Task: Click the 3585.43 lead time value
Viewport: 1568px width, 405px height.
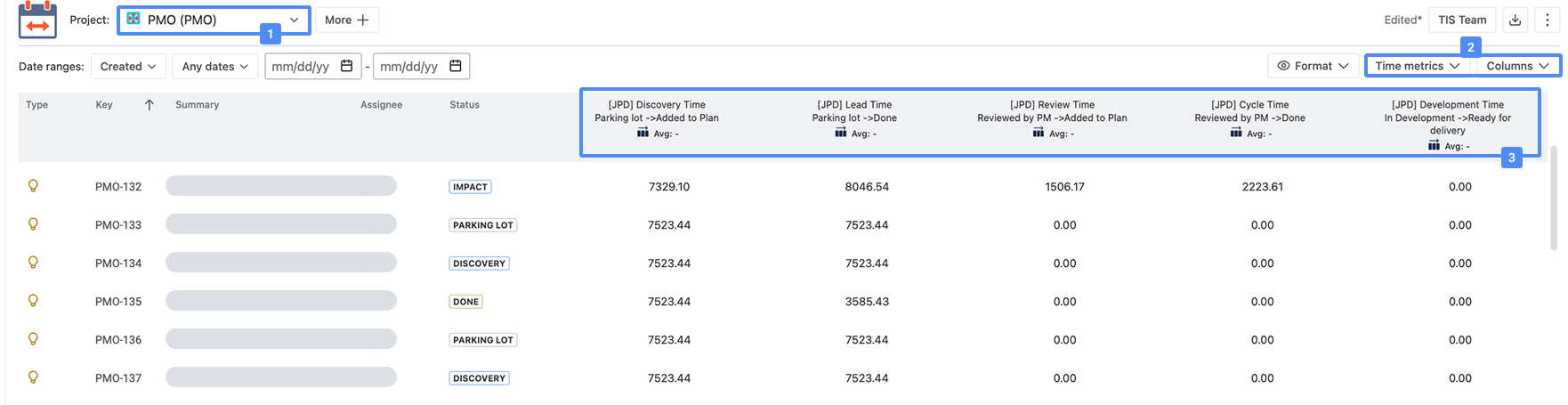Action: click(x=867, y=302)
